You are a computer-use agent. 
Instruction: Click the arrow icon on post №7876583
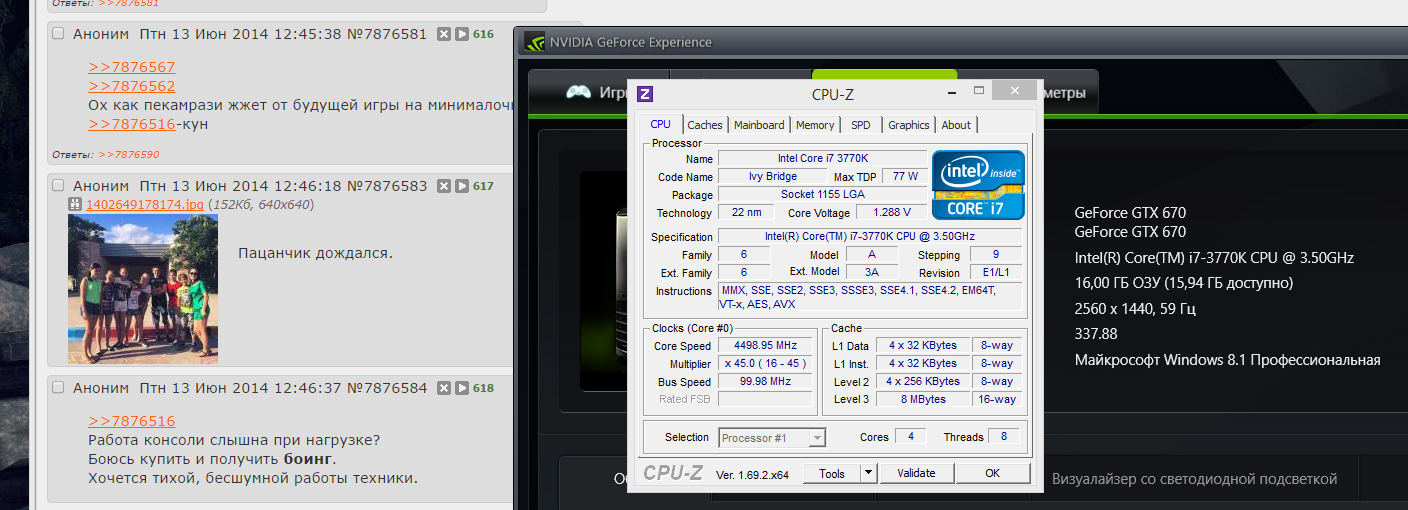[x=462, y=186]
